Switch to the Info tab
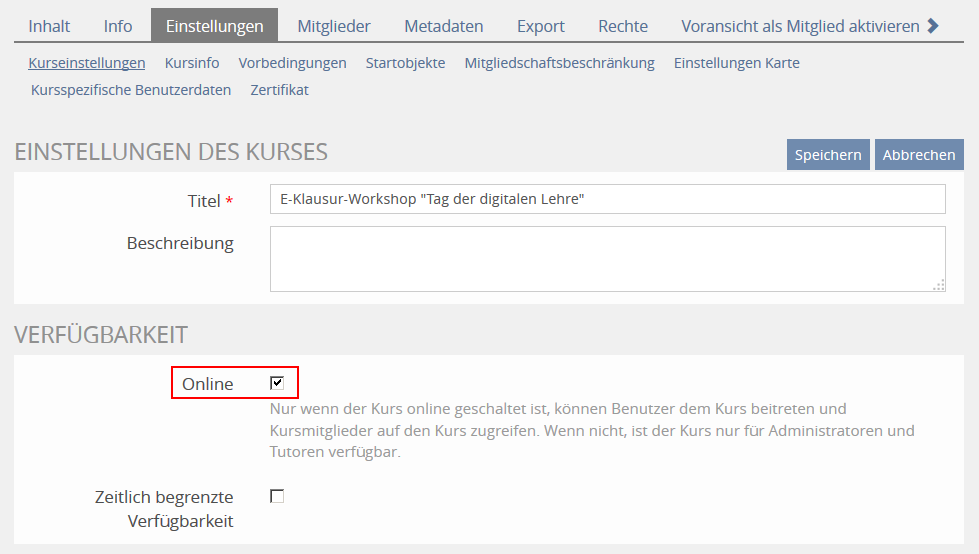This screenshot has width=979, height=554. tap(117, 26)
